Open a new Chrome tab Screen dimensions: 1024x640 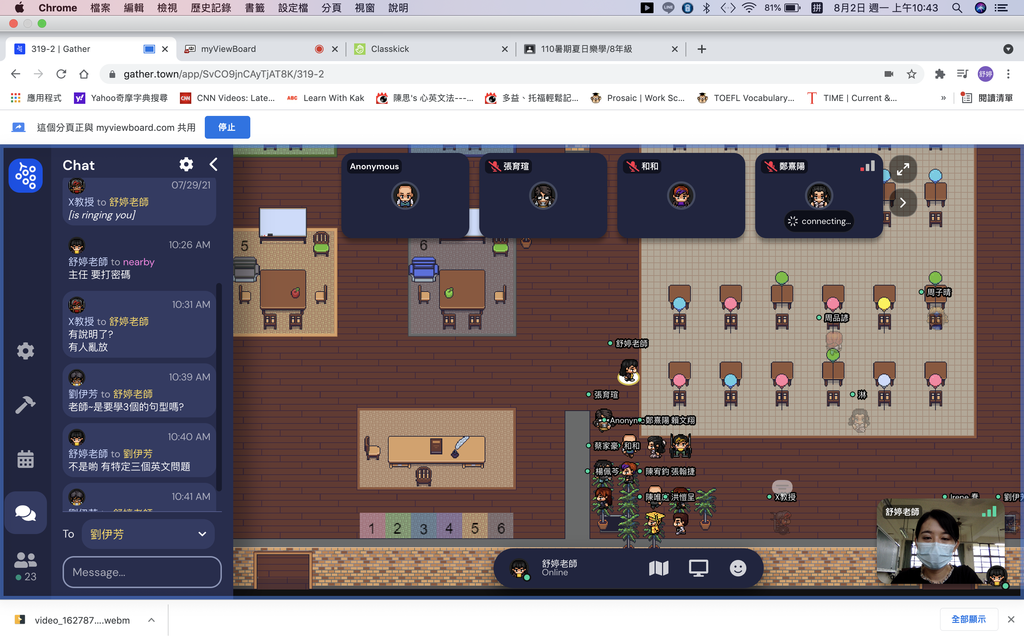[x=701, y=49]
